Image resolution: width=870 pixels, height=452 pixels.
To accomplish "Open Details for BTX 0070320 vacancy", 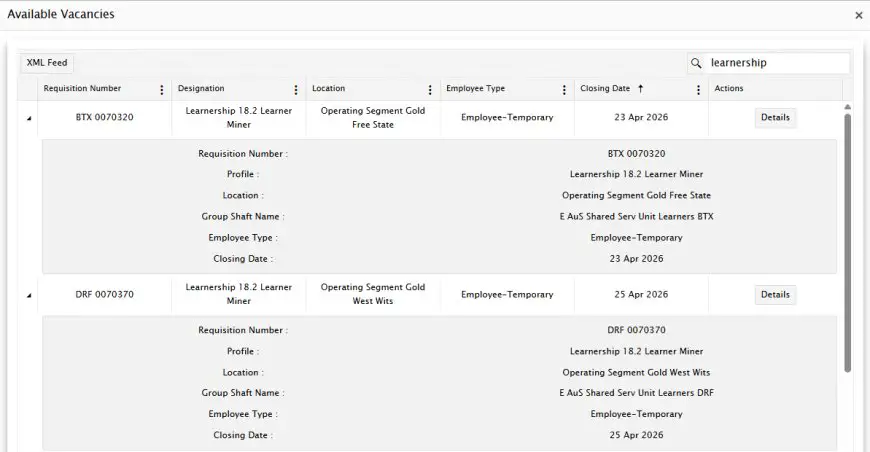I will (x=775, y=118).
